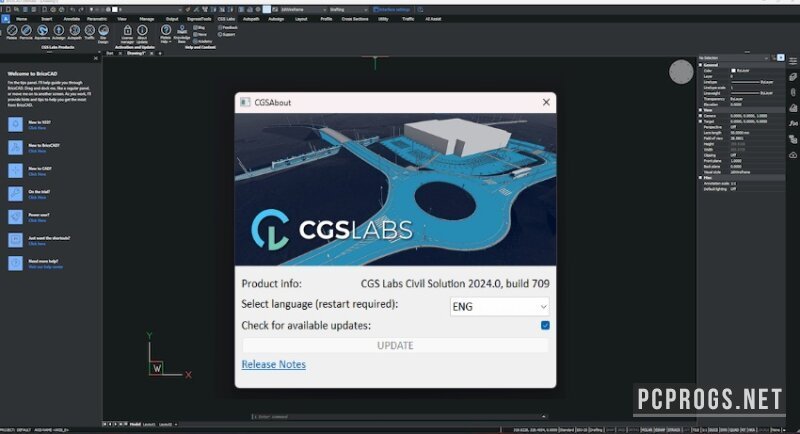The height and width of the screenshot is (434, 800).
Task: Open the Layers panel icon on right strip
Action: [x=793, y=76]
